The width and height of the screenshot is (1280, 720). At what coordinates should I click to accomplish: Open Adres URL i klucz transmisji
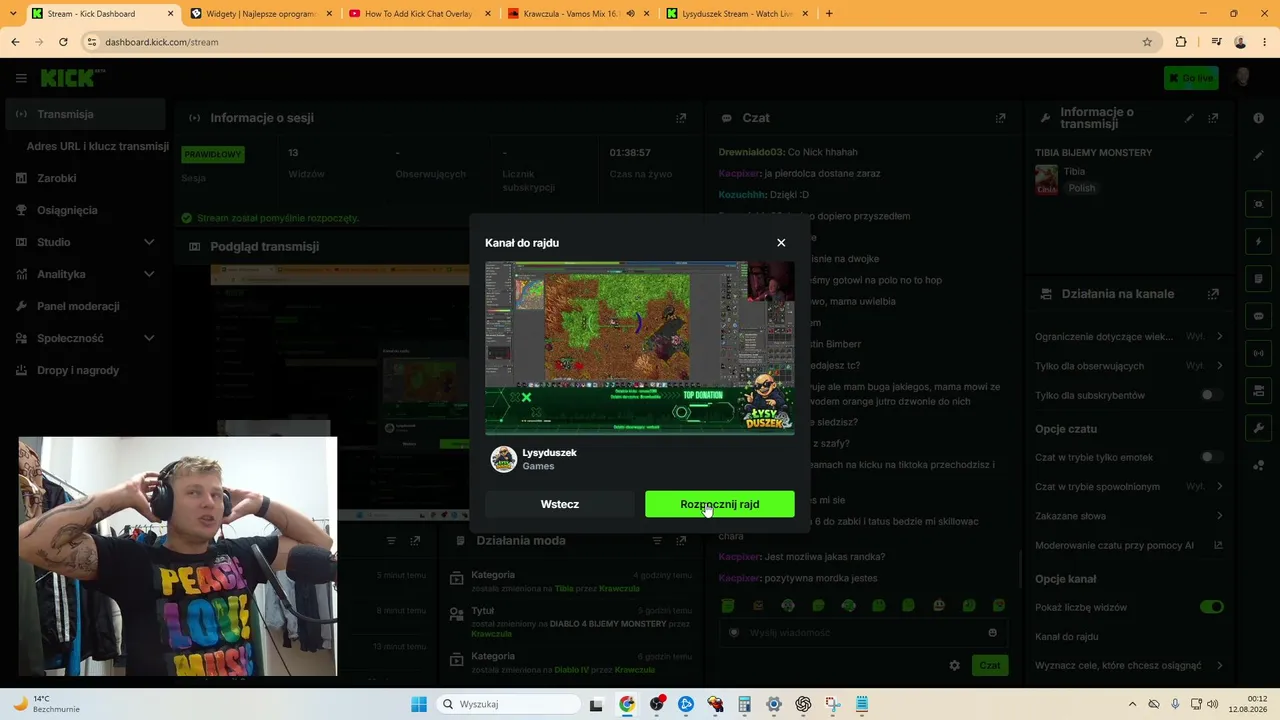tap(98, 146)
